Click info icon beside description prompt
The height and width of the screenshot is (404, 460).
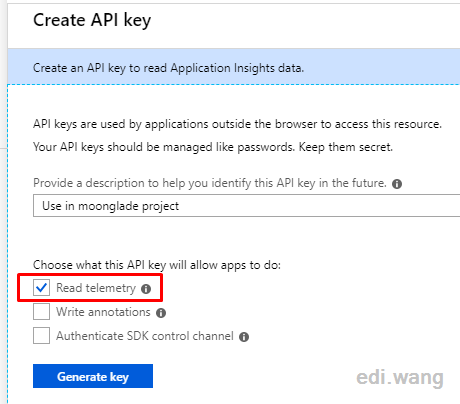[x=397, y=184]
